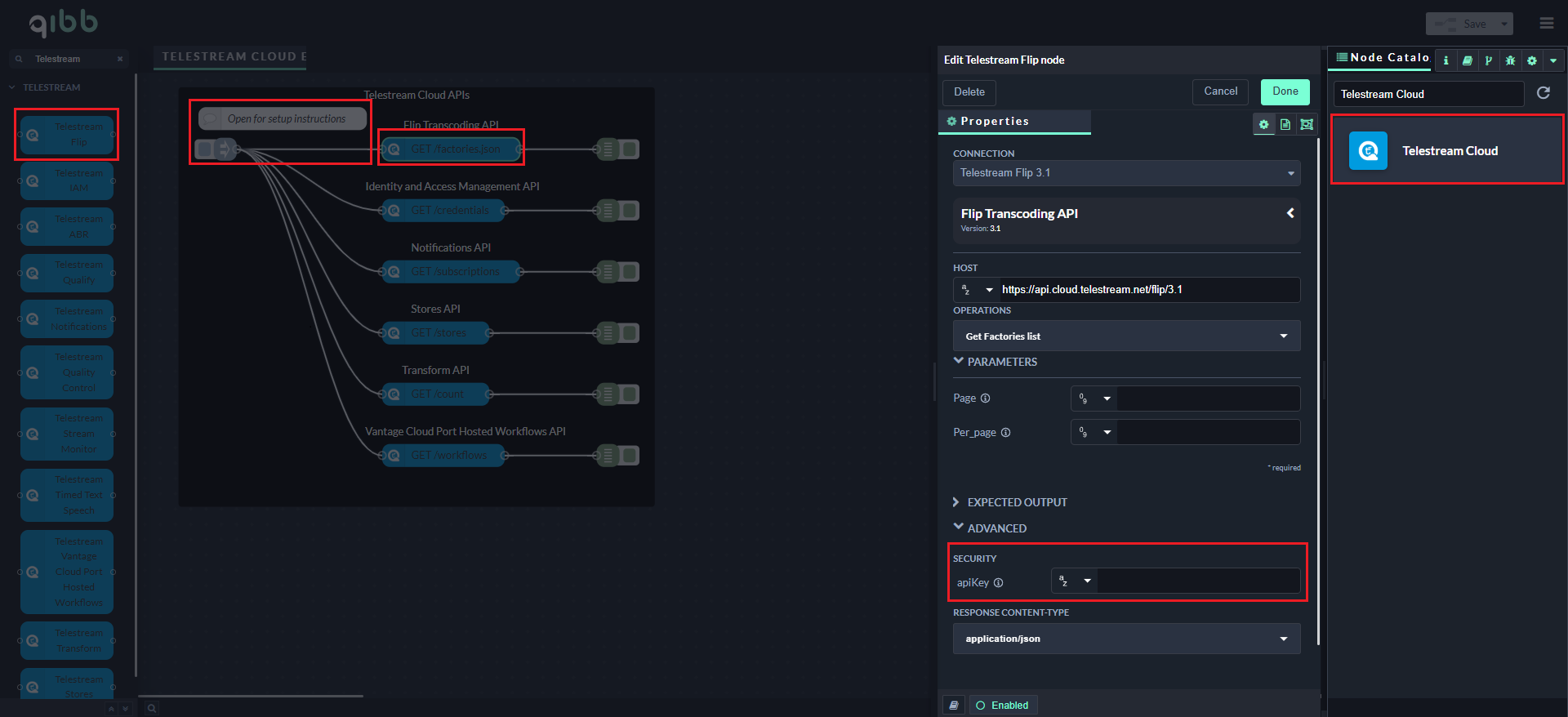Click the Delete button
The image size is (1568, 717).
[x=969, y=92]
